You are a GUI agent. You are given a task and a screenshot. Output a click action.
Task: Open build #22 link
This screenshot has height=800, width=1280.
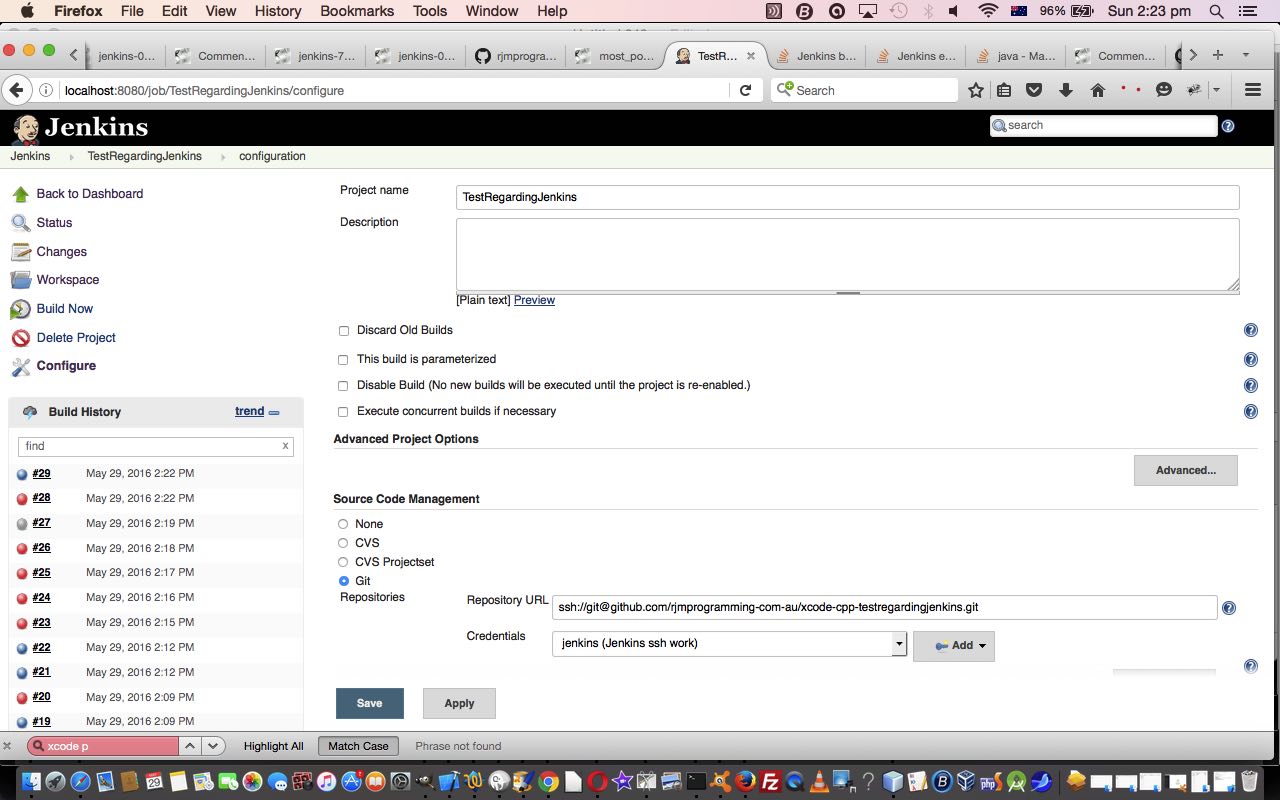(41, 648)
